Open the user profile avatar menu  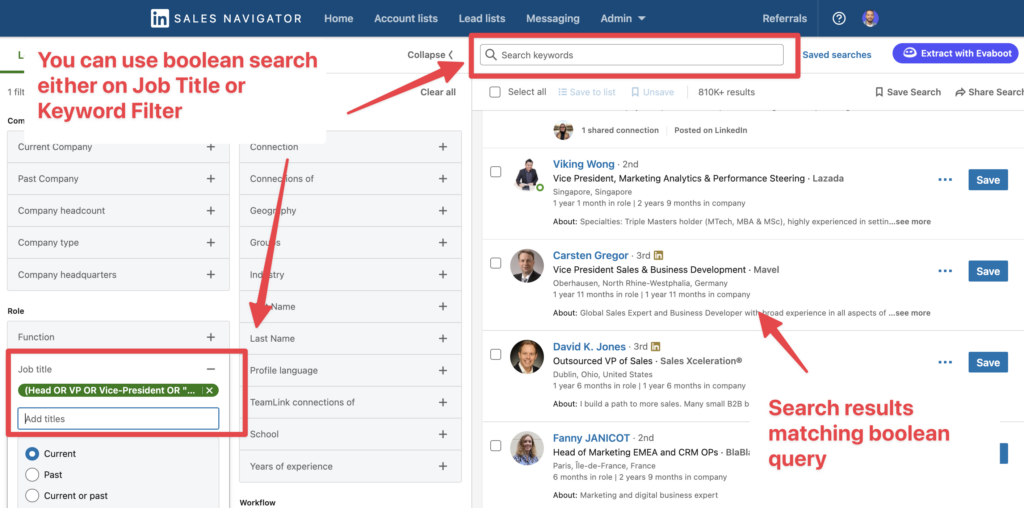(x=870, y=18)
